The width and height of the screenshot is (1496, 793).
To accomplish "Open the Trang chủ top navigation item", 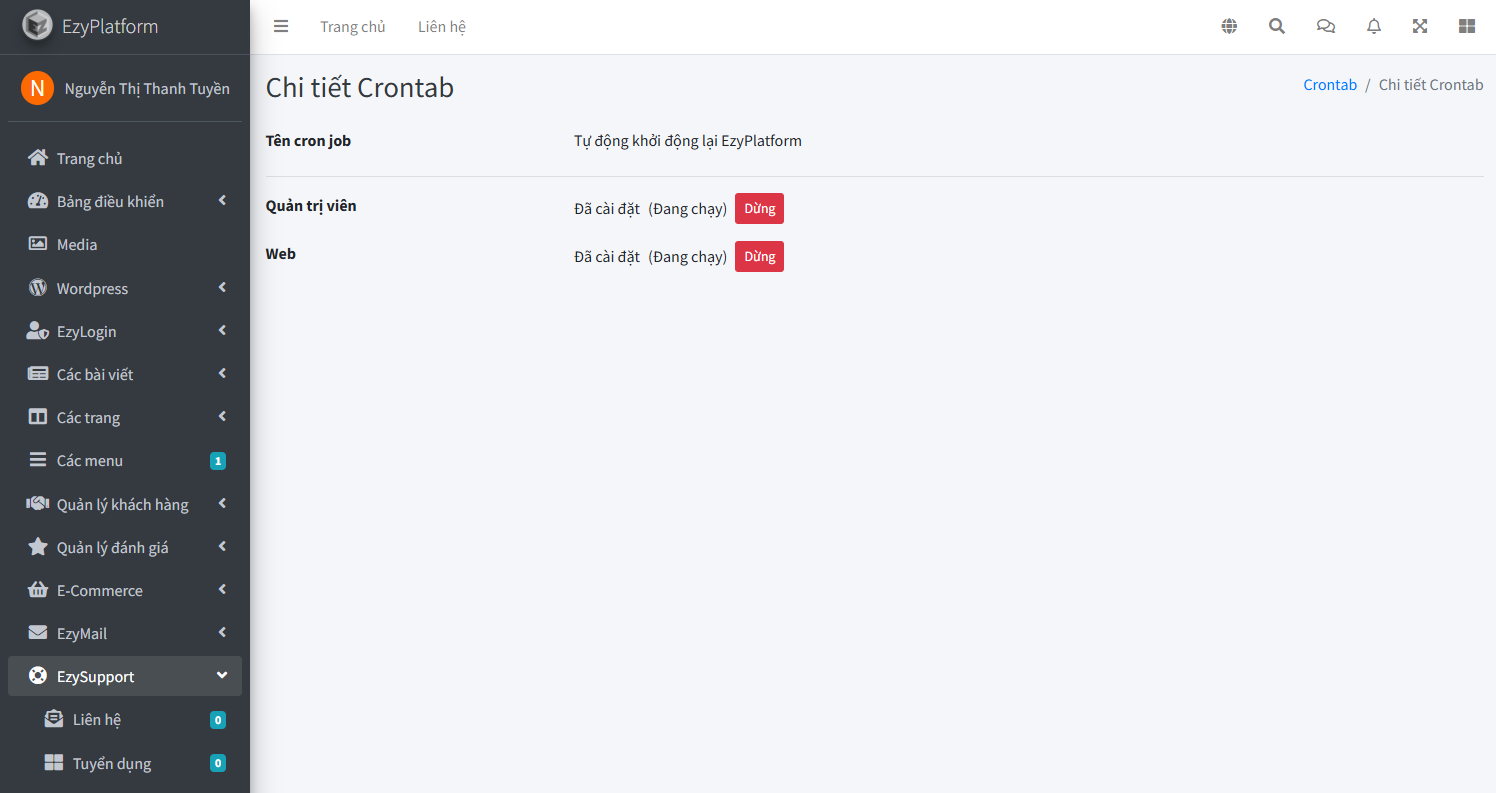I will (x=352, y=27).
